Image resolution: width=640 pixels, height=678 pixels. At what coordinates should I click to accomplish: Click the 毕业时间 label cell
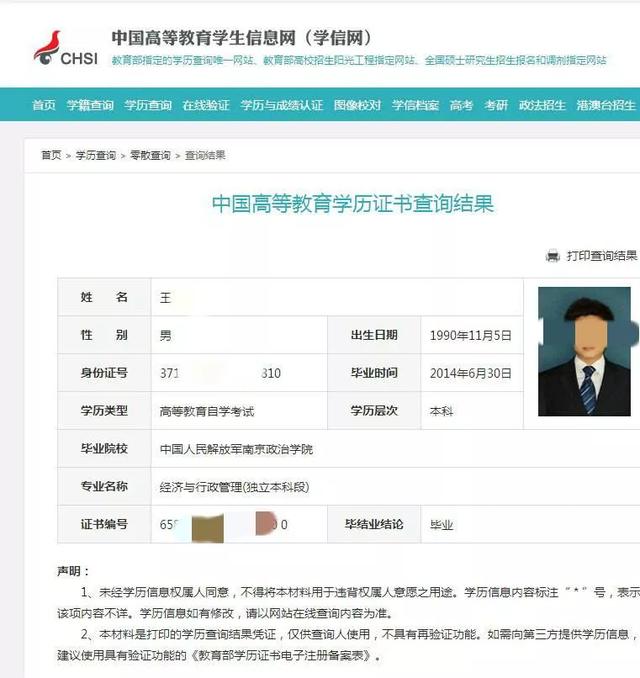click(374, 373)
